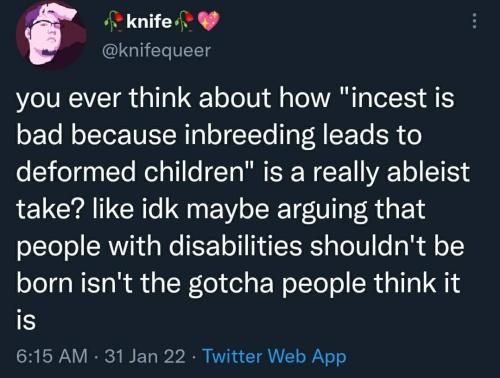Click the tweet line starting "you ever think"
The image size is (500, 378).
(x=235, y=99)
